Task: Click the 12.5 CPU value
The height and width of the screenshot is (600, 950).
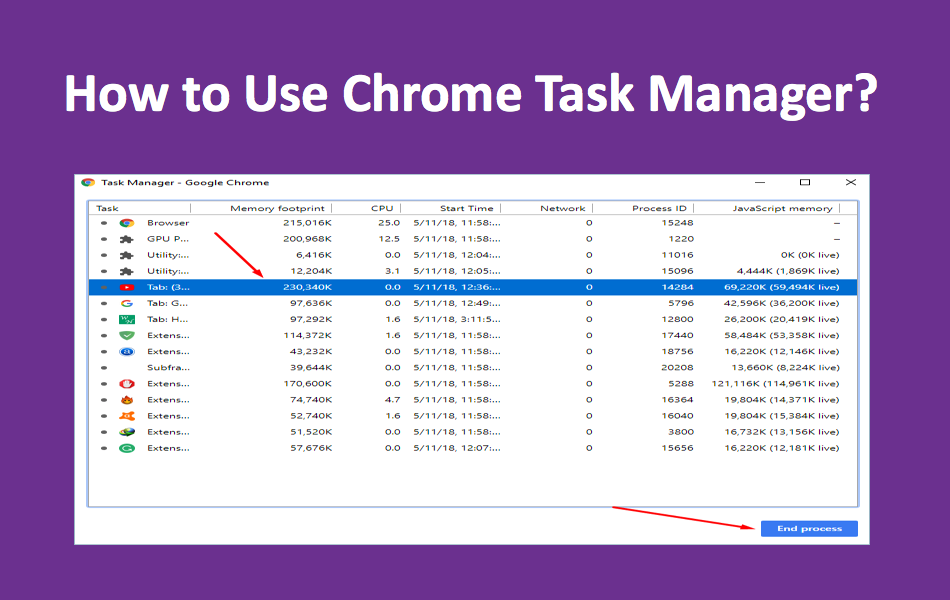Action: tap(389, 239)
